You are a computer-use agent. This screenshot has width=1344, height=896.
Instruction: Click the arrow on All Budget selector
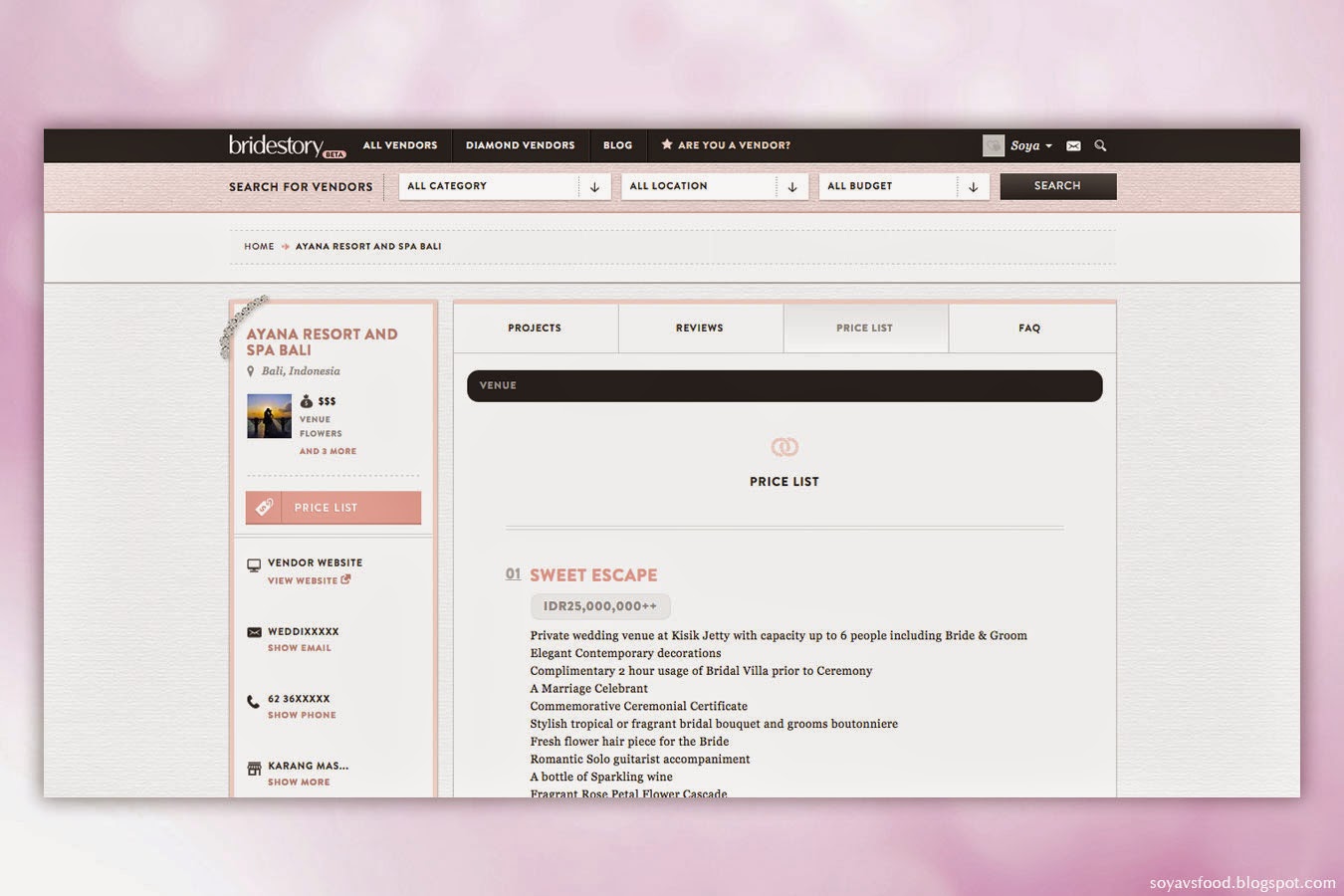tap(973, 187)
